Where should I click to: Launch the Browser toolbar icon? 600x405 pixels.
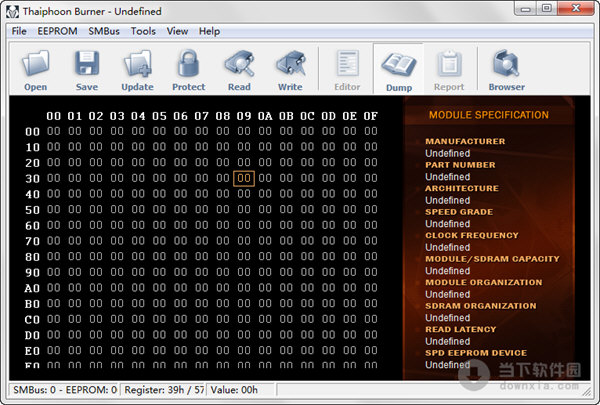(506, 64)
